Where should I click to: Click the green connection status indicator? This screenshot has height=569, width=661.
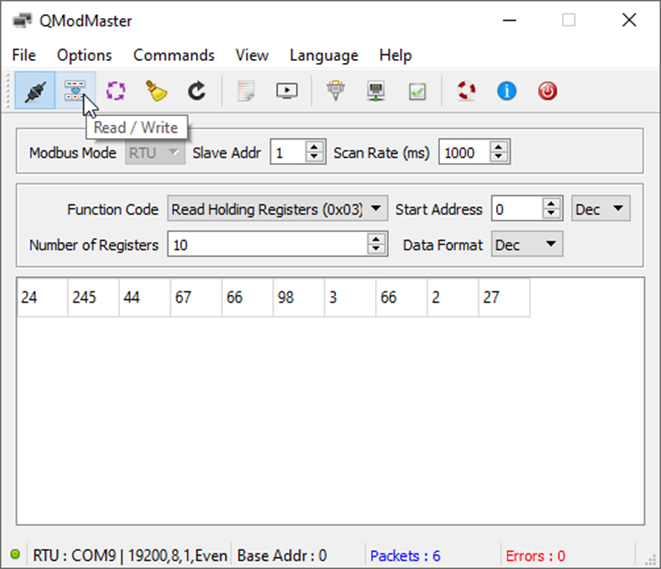tap(15, 554)
